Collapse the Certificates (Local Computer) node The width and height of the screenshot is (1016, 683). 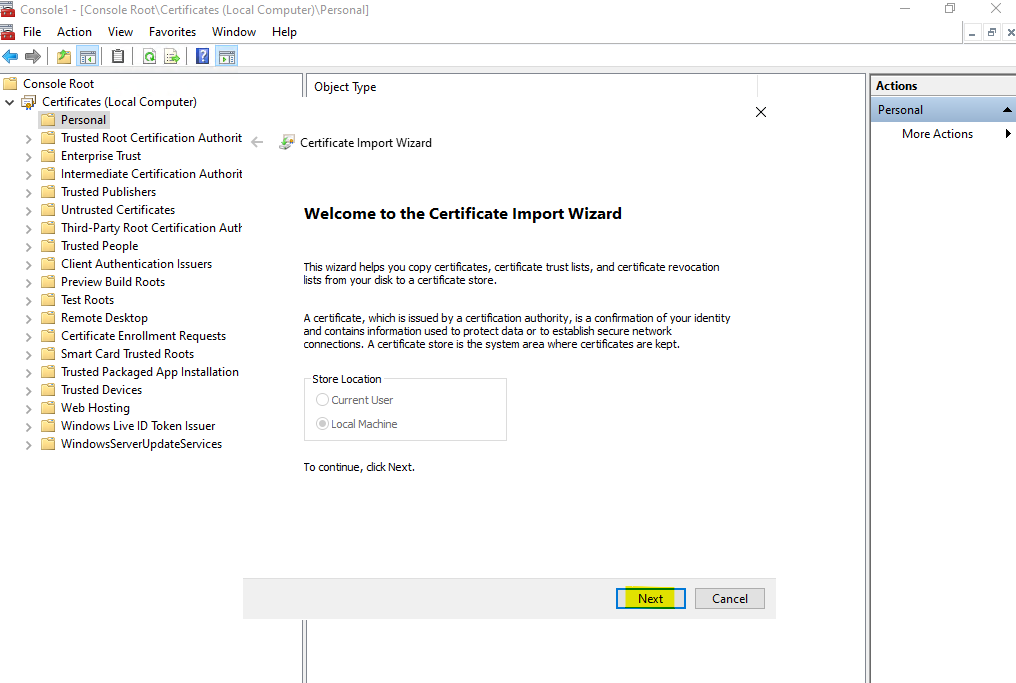pos(10,102)
